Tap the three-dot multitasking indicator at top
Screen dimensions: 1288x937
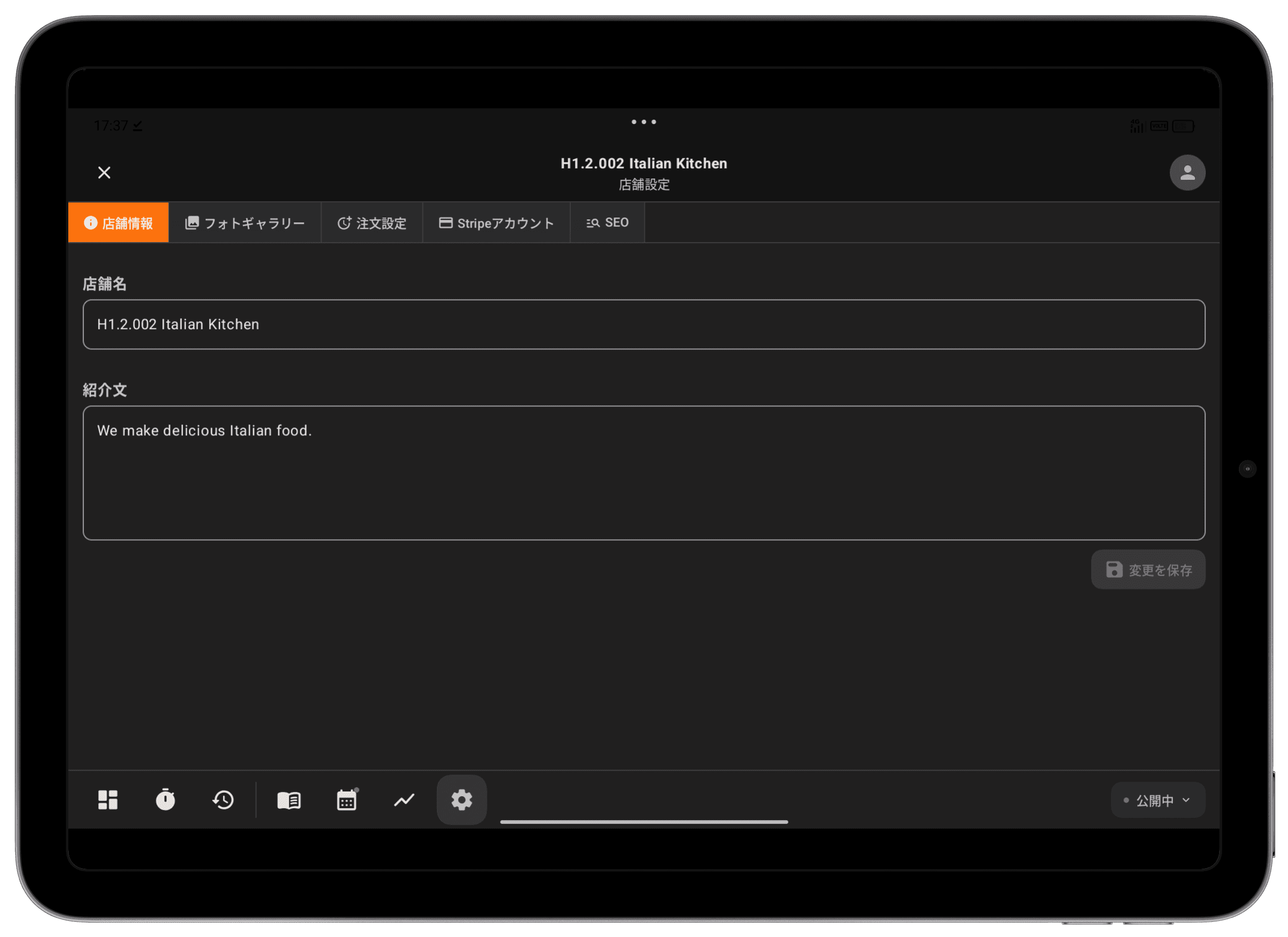click(644, 122)
